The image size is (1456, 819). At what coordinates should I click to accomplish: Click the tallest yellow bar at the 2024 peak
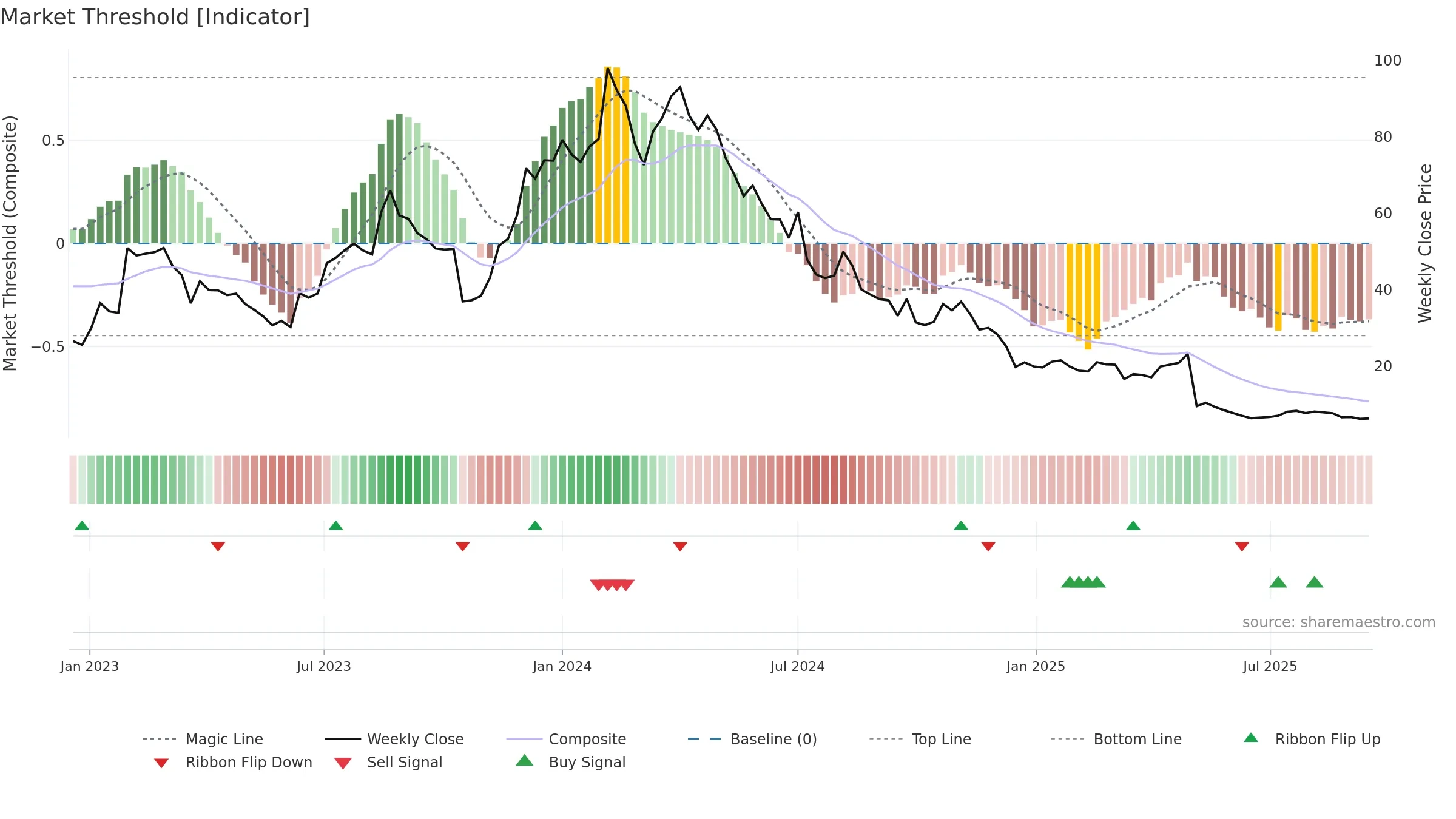point(608,155)
